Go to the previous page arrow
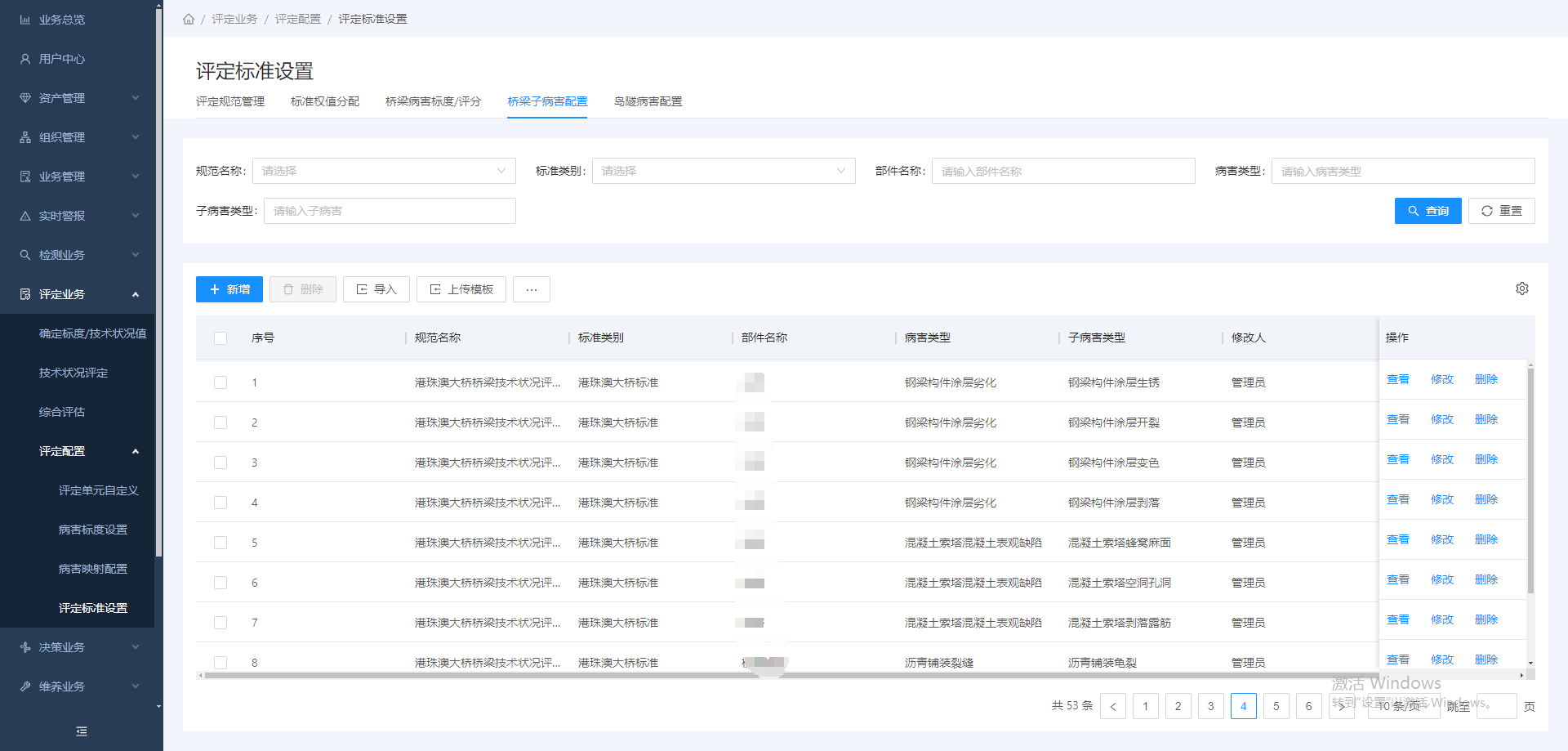Image resolution: width=1568 pixels, height=751 pixels. [1113, 706]
